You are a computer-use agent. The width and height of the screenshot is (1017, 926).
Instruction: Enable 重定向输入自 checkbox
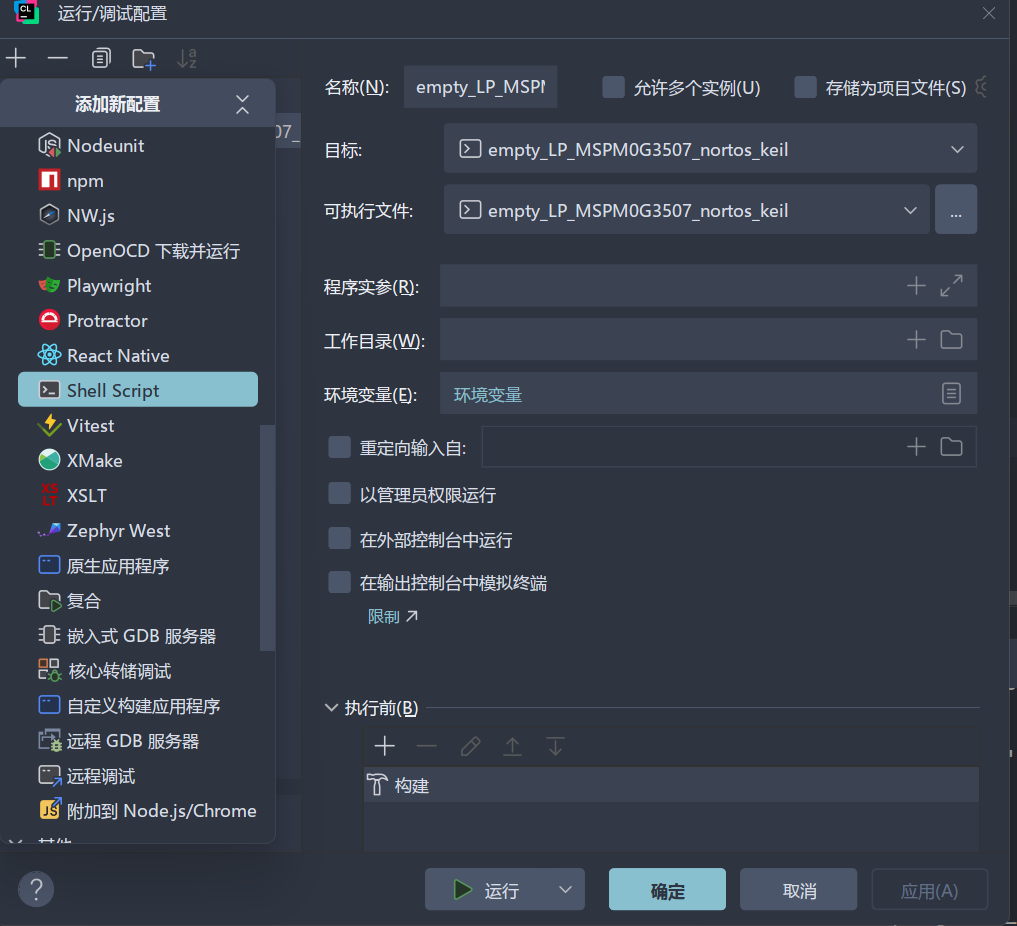click(x=339, y=447)
